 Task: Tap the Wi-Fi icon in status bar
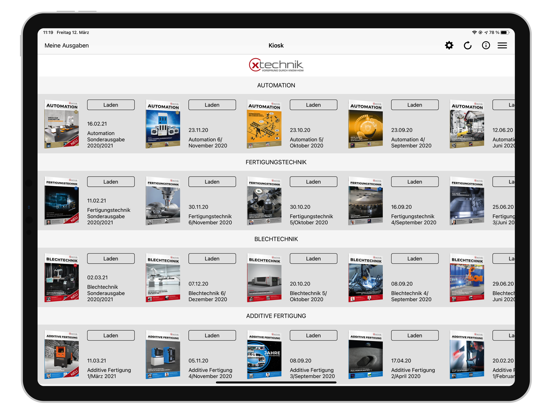pyautogui.click(x=474, y=32)
